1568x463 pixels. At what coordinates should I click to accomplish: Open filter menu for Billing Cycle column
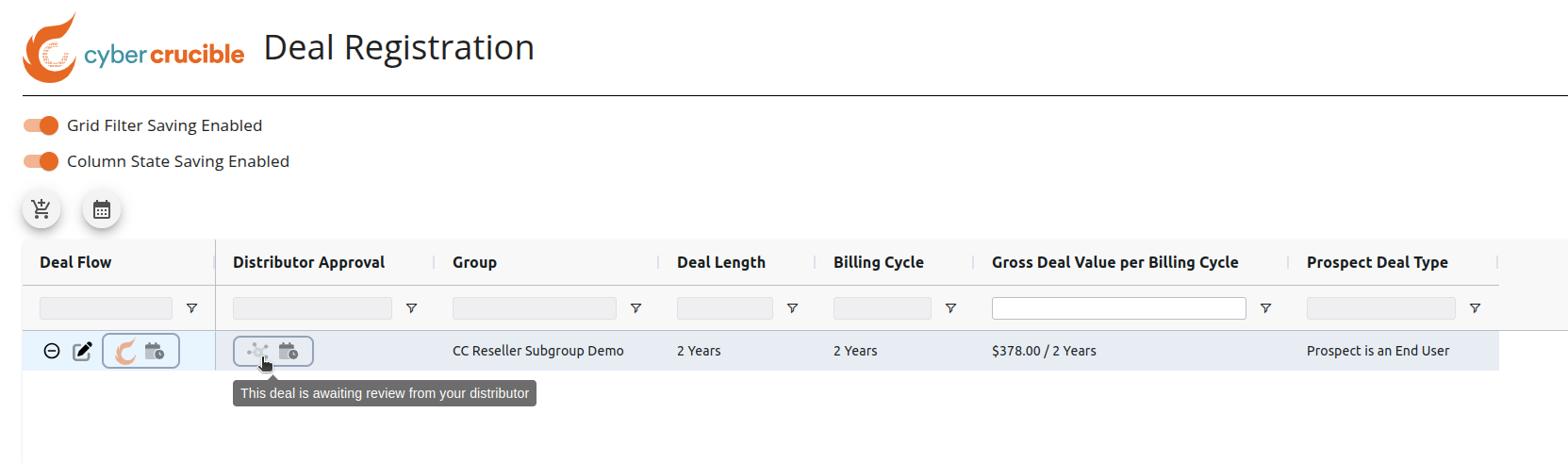coord(951,308)
